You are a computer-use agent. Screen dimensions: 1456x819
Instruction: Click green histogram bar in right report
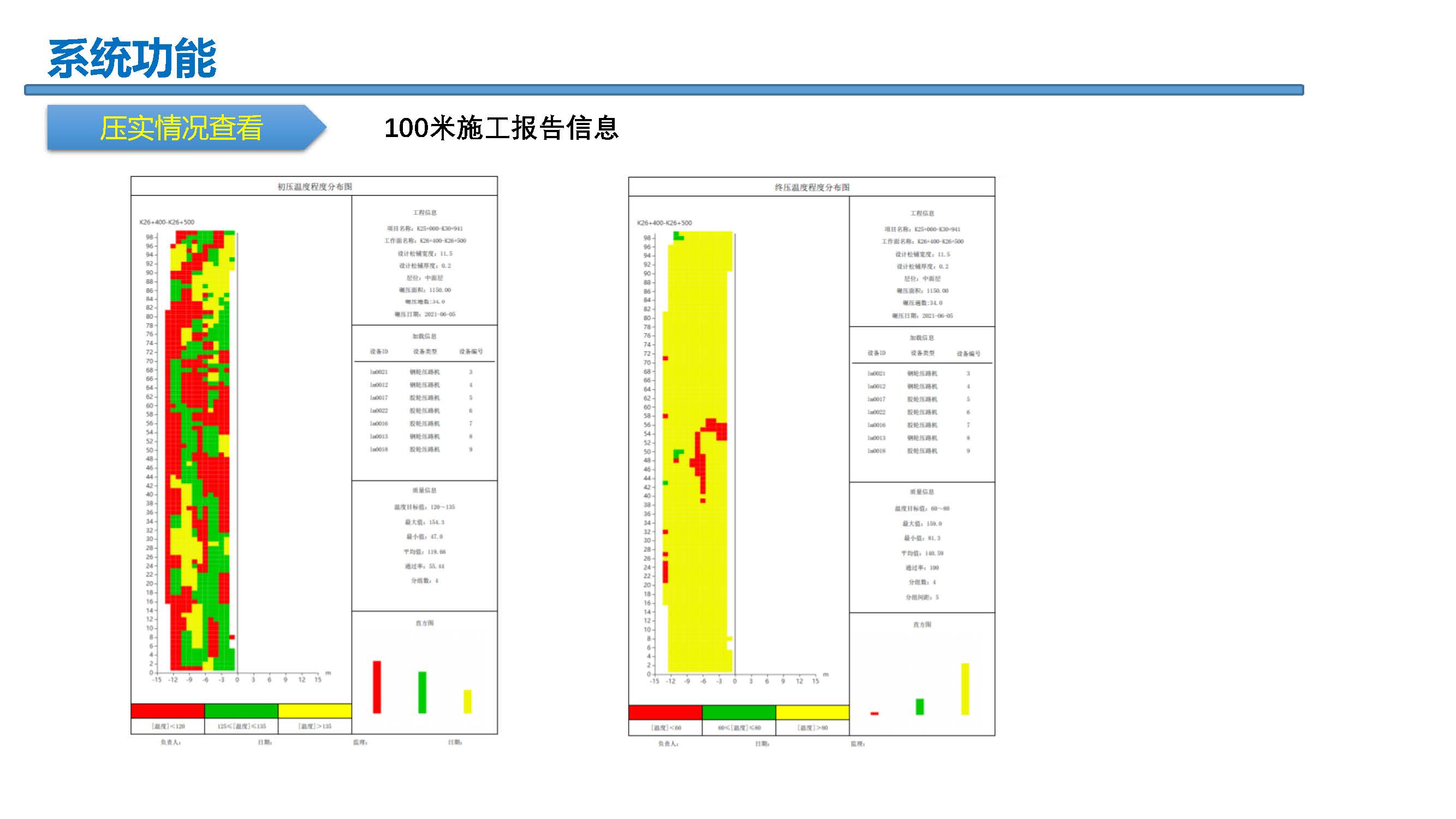click(x=919, y=707)
